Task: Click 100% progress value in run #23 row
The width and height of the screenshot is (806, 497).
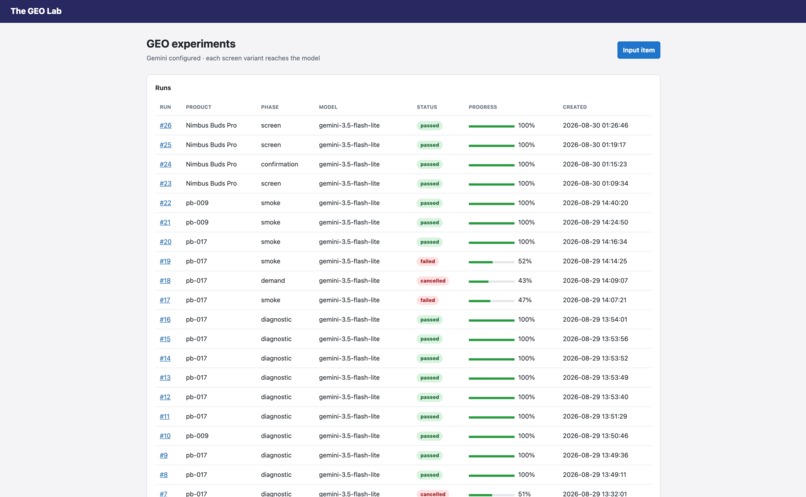Action: [x=526, y=183]
